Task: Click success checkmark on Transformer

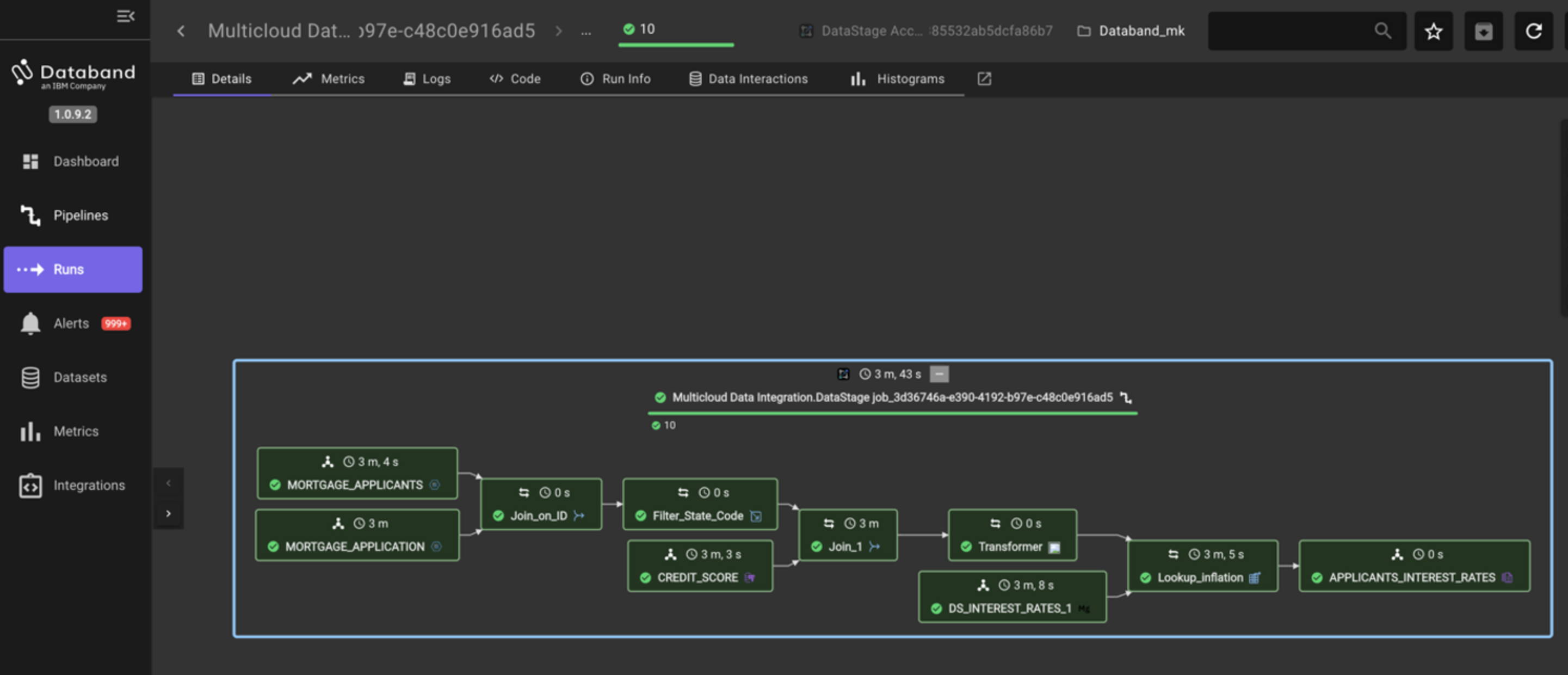Action: [965, 547]
